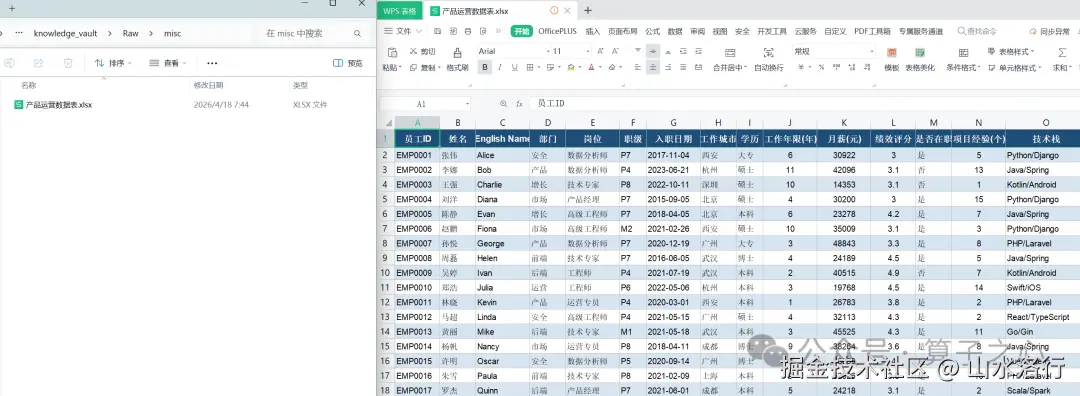
Task: Click the WPS 表格 home tab
Action: click(x=399, y=11)
